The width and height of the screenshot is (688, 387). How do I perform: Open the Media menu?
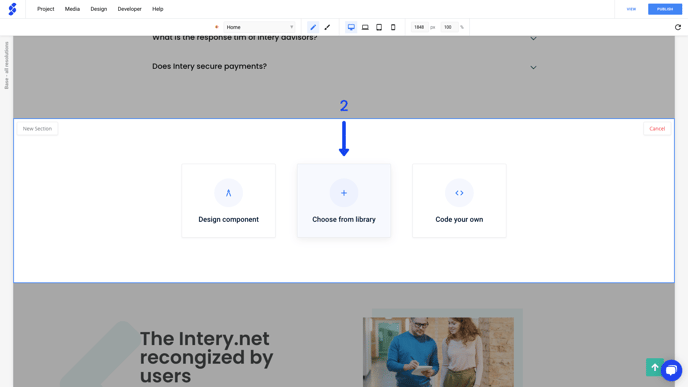tap(72, 9)
